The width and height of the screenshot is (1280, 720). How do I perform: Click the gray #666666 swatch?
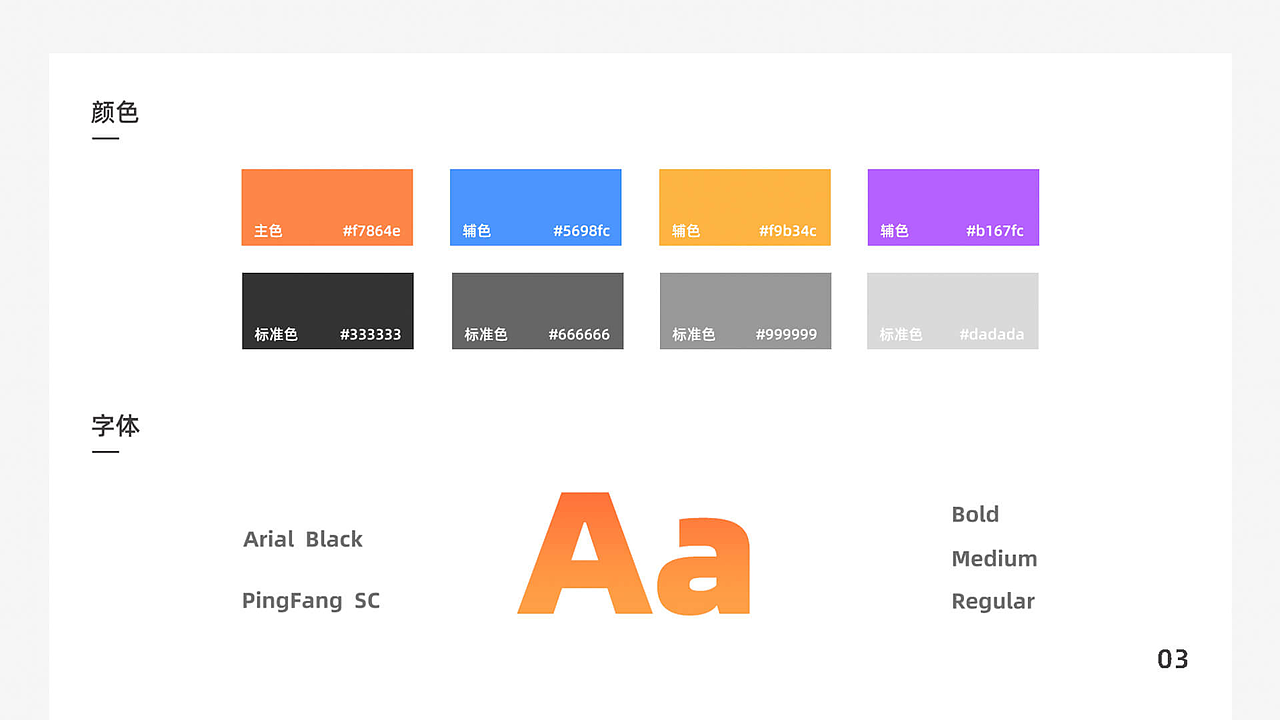[x=538, y=304]
